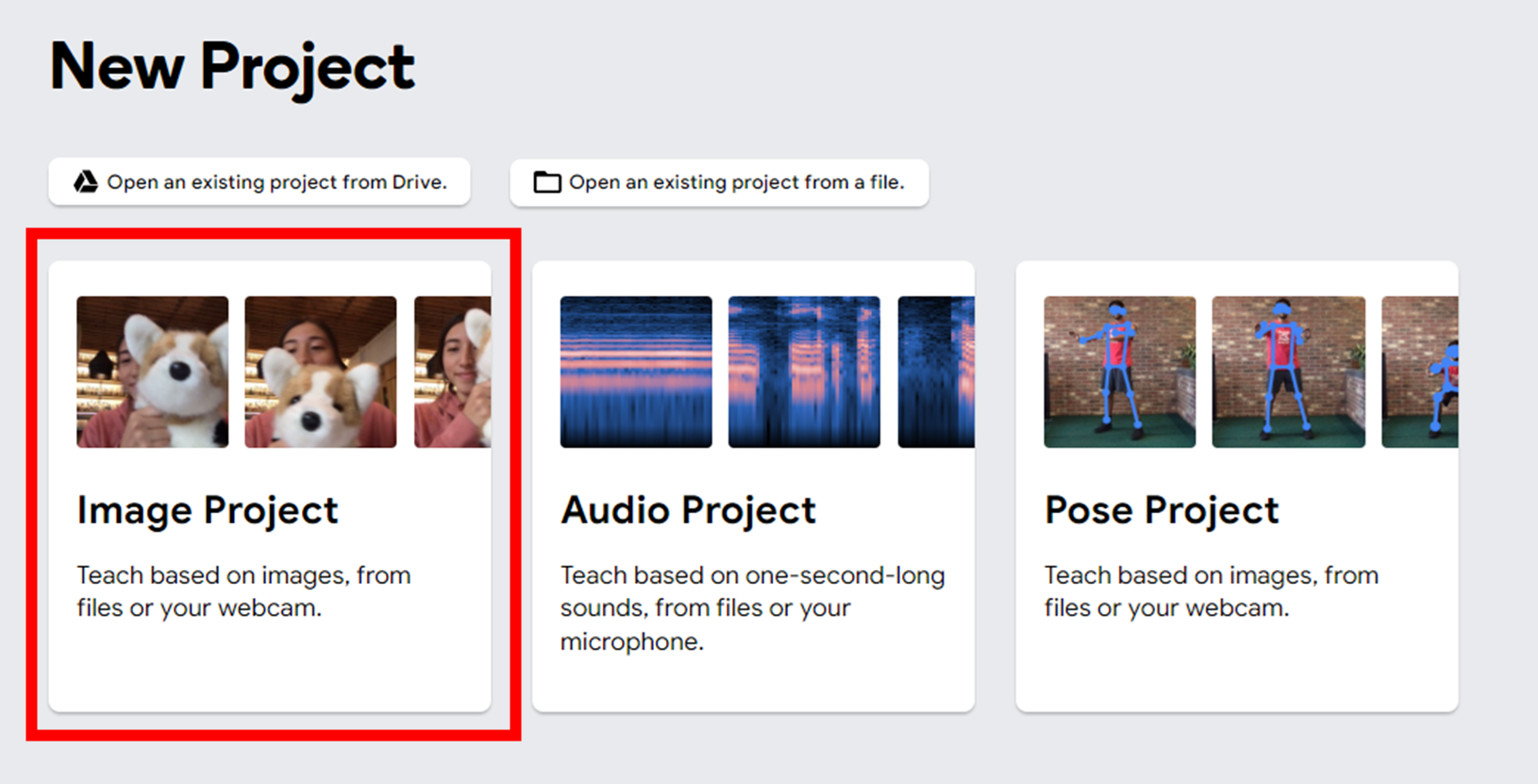Click Audio Project description about one-second-long sounds
This screenshot has width=1538, height=784.
[752, 609]
